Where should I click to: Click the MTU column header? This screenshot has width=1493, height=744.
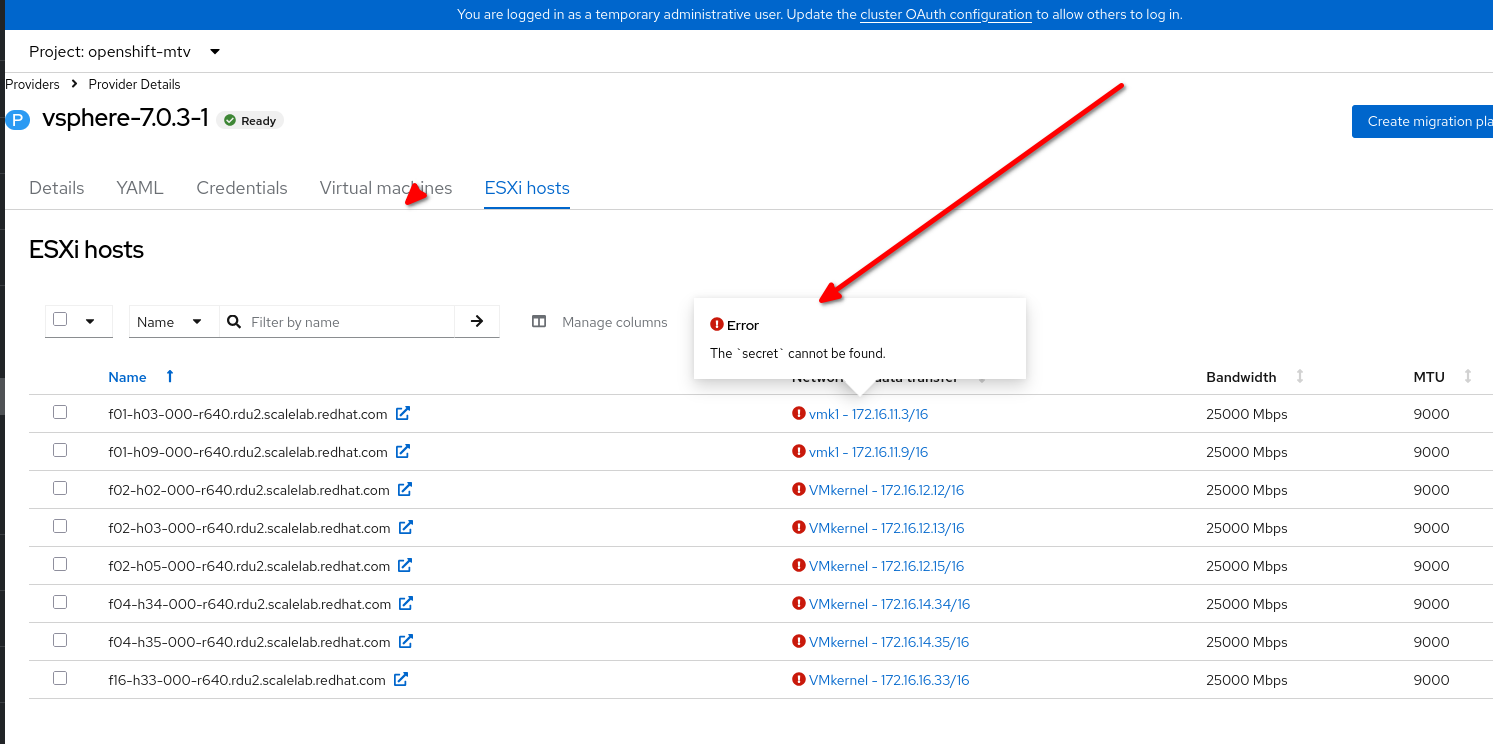1429,377
